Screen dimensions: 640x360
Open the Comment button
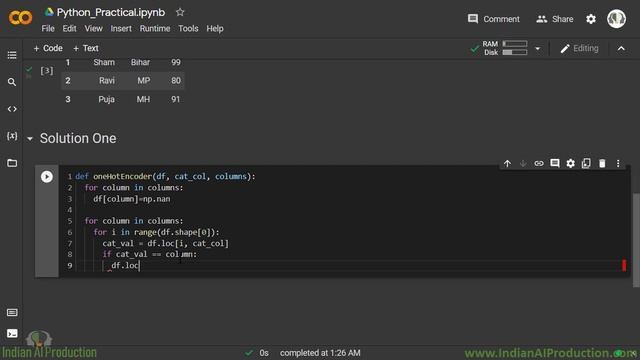pyautogui.click(x=493, y=19)
